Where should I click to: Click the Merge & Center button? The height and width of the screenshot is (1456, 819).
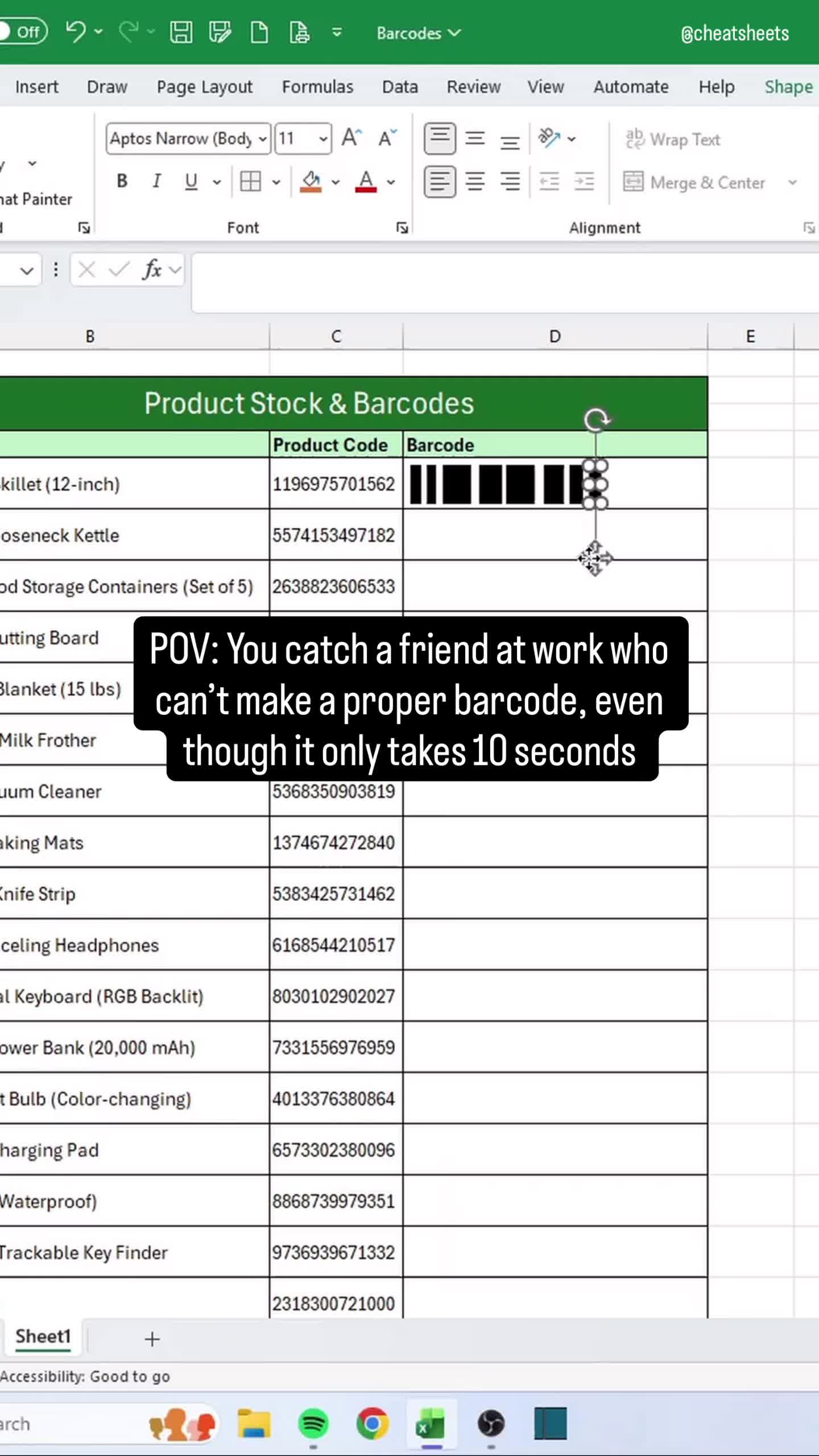pos(694,183)
